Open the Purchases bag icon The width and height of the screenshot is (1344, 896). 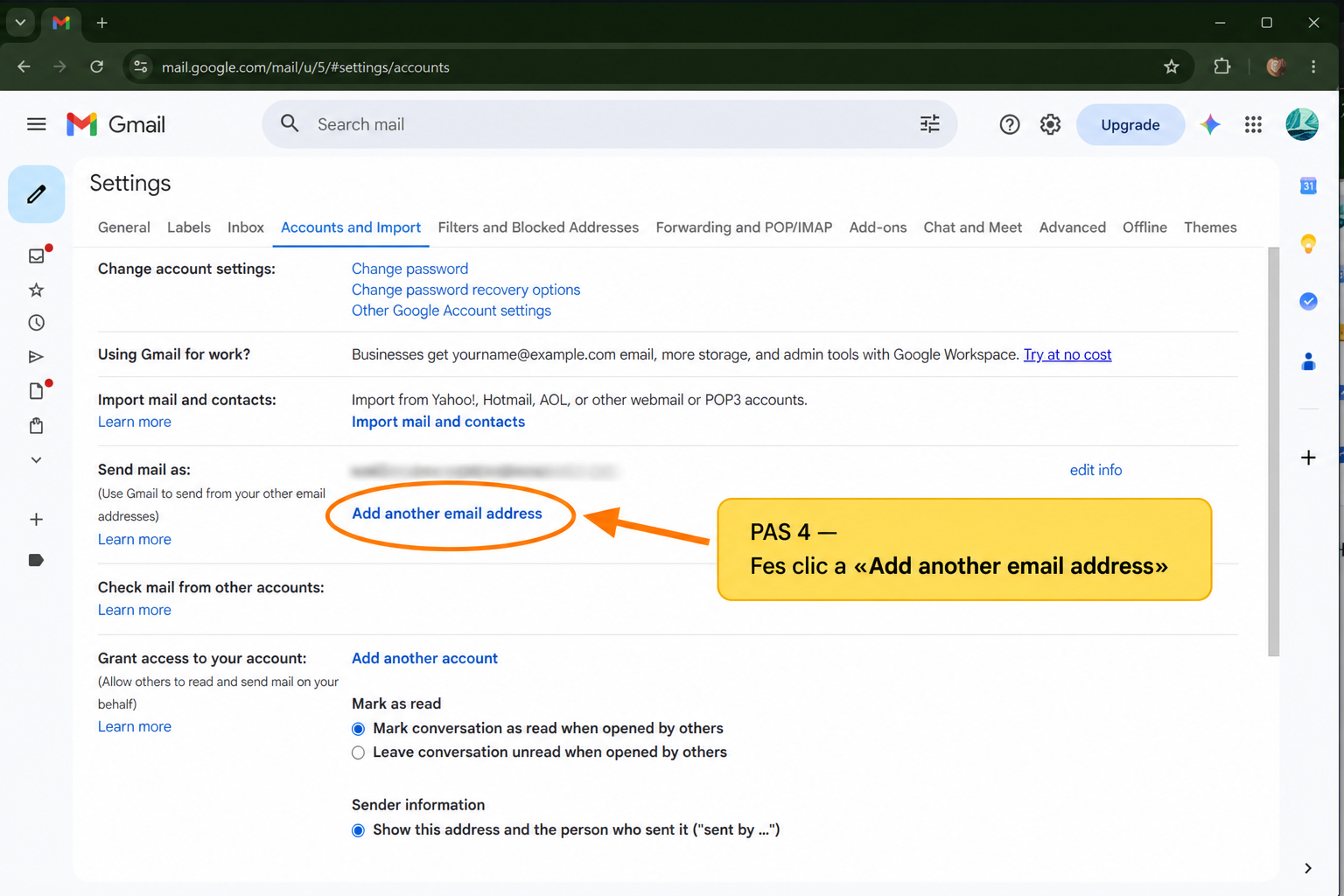tap(36, 426)
